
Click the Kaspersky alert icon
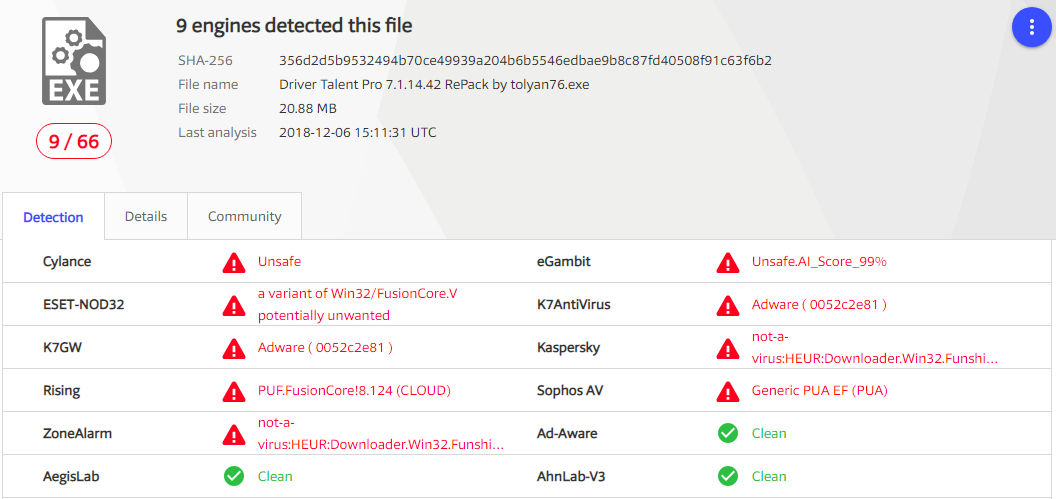(x=728, y=348)
